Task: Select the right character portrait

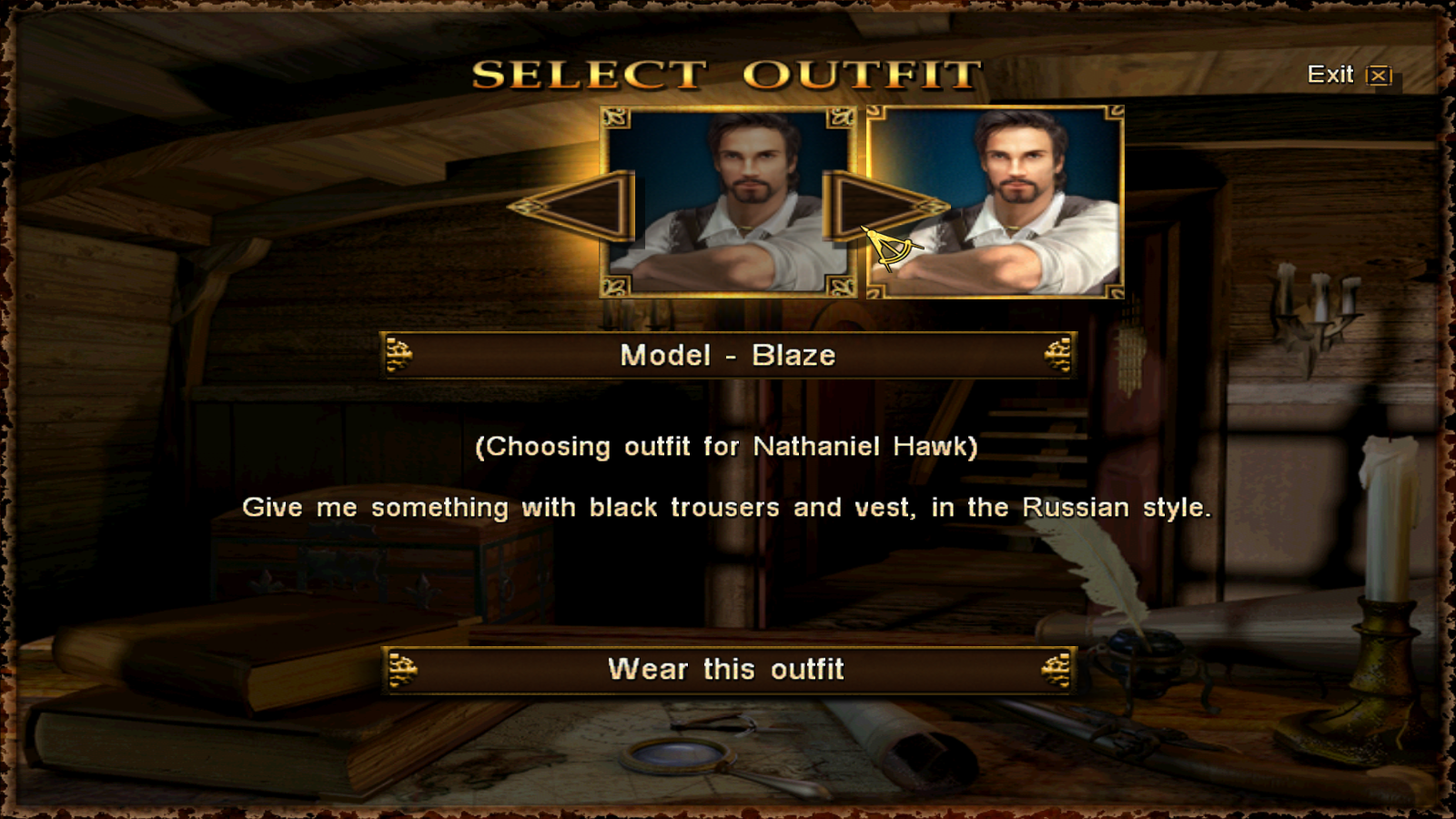Action: (x=996, y=202)
